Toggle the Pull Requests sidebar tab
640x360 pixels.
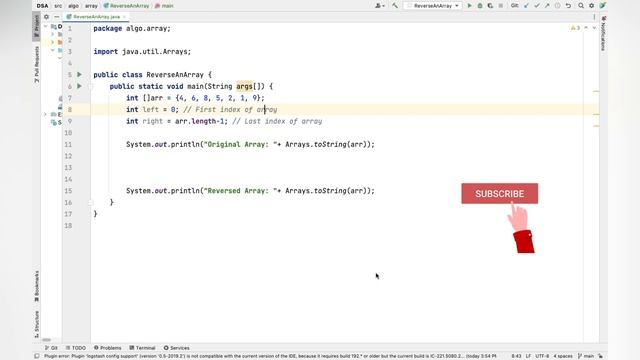click(36, 64)
